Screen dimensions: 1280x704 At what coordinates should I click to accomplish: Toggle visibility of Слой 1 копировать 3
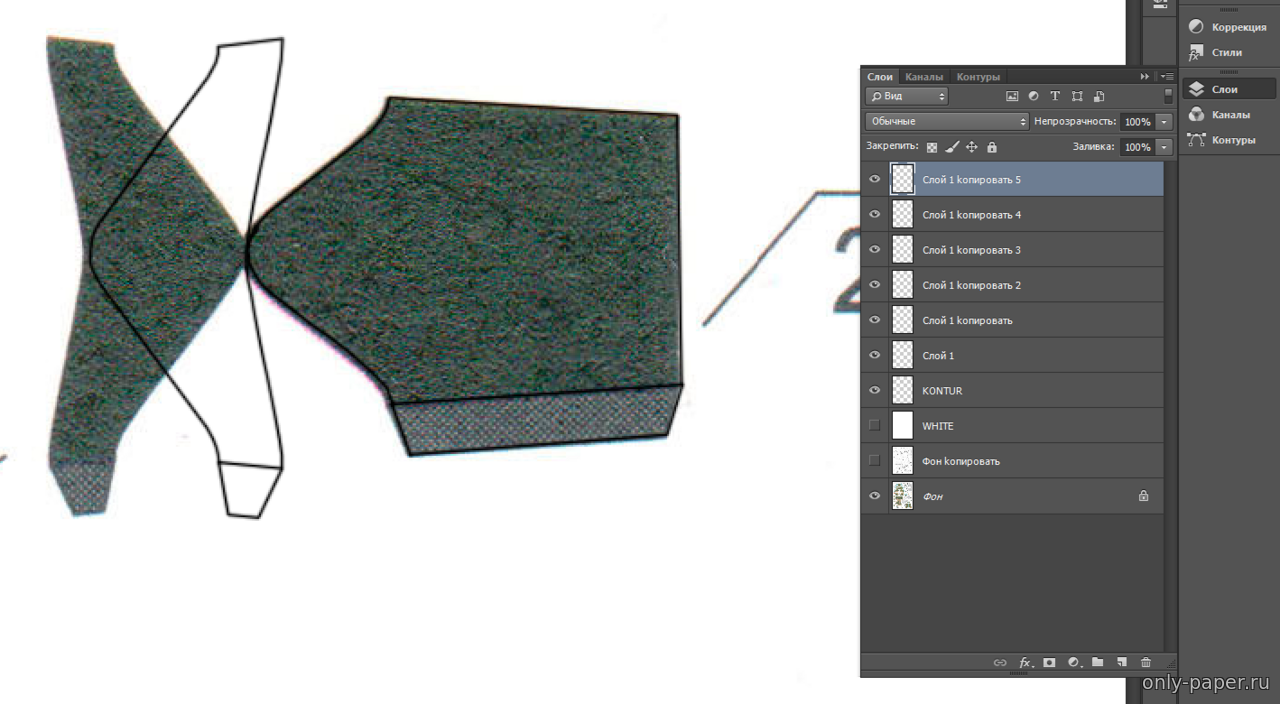click(875, 250)
